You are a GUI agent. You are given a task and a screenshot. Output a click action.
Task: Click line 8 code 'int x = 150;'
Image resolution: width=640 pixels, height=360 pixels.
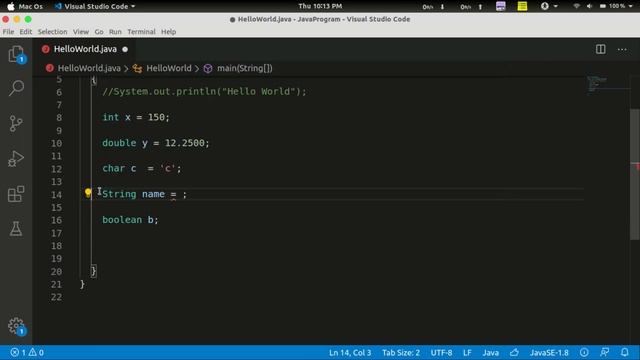click(x=136, y=117)
